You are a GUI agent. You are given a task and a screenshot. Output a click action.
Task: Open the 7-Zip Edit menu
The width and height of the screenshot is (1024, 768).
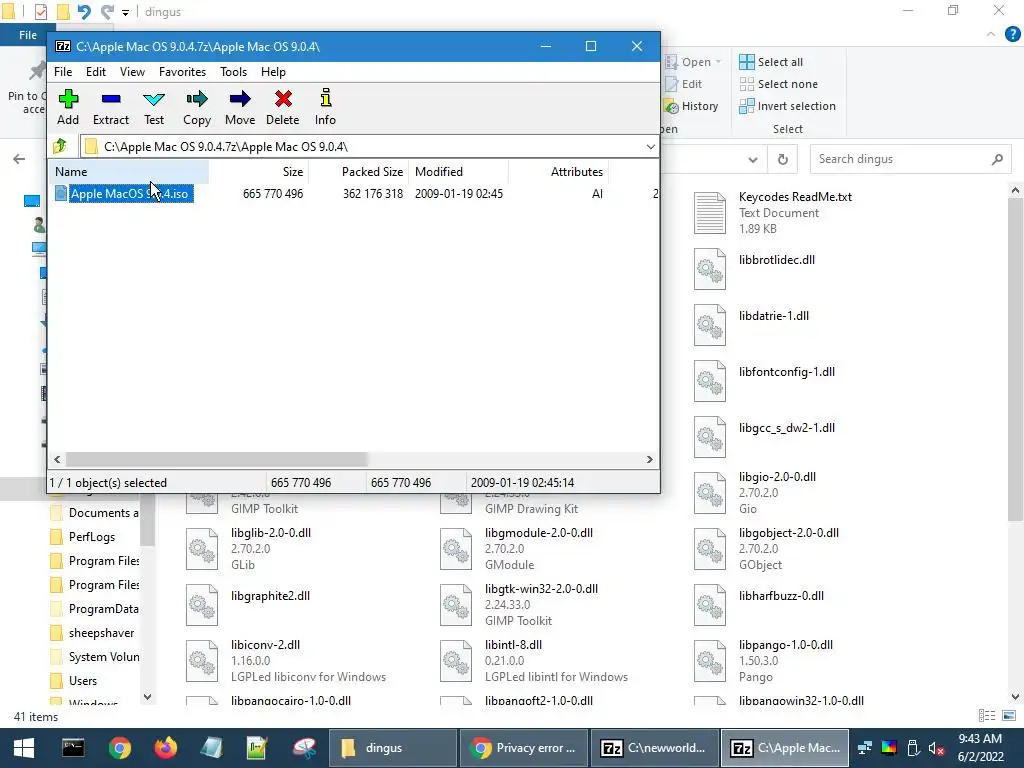click(x=95, y=72)
